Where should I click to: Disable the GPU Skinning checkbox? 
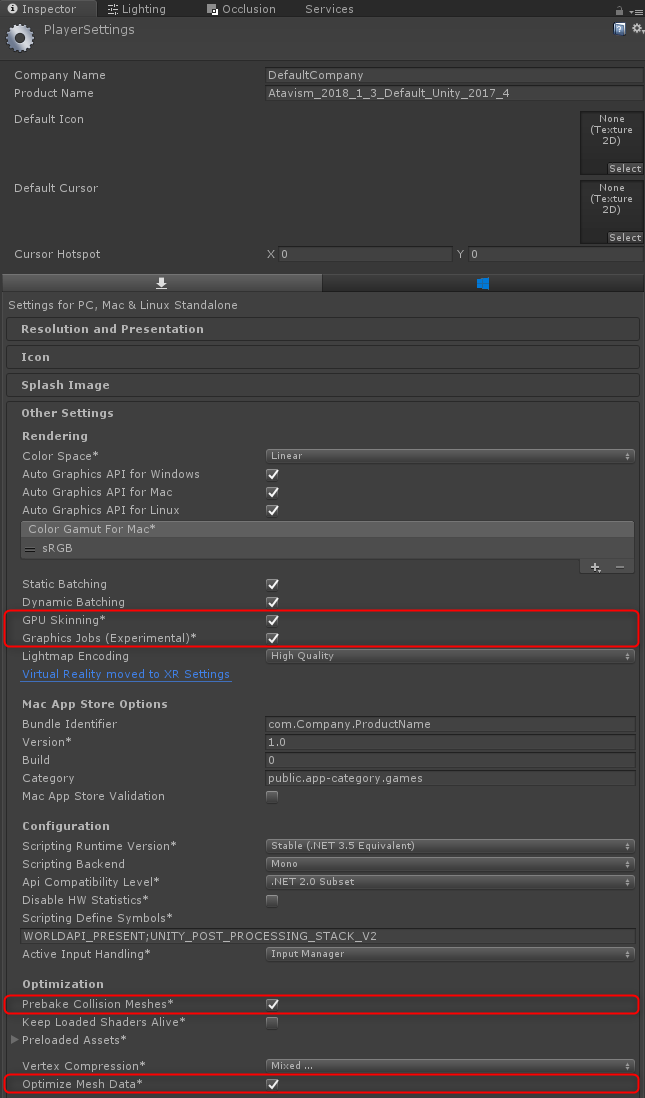coord(272,620)
